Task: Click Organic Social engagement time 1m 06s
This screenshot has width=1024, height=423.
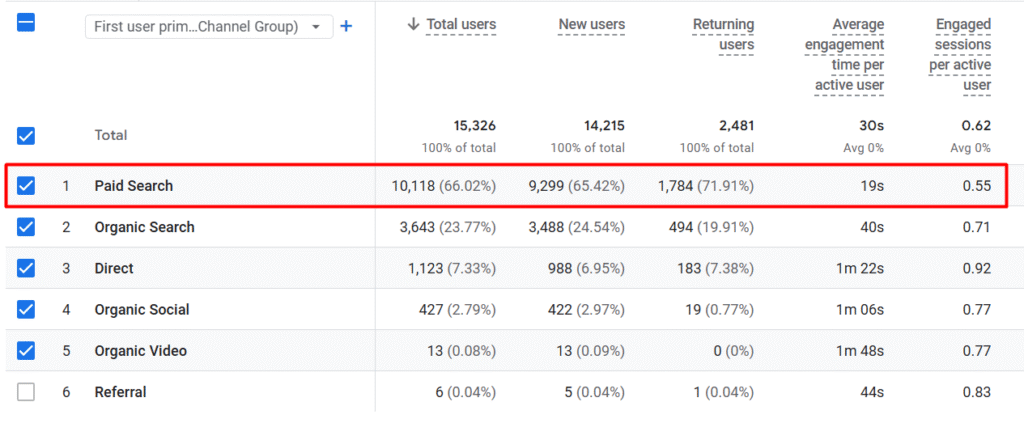Action: click(860, 309)
